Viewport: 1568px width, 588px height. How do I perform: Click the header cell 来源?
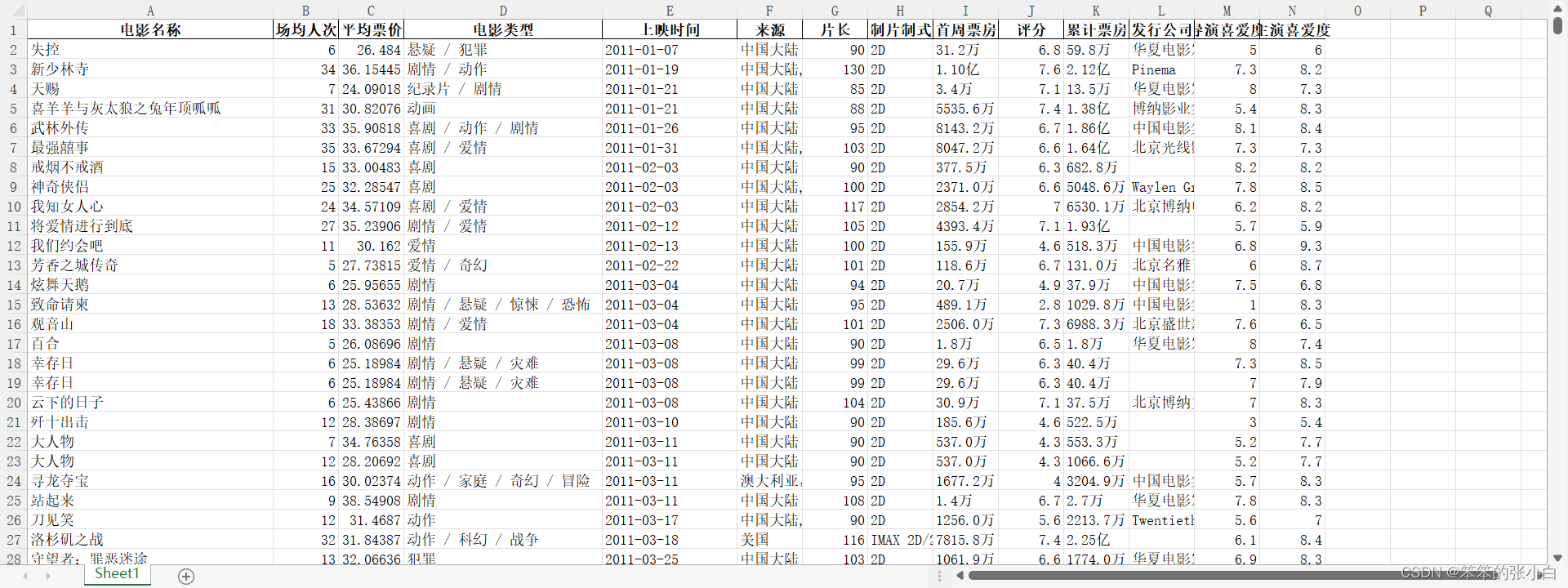769,30
